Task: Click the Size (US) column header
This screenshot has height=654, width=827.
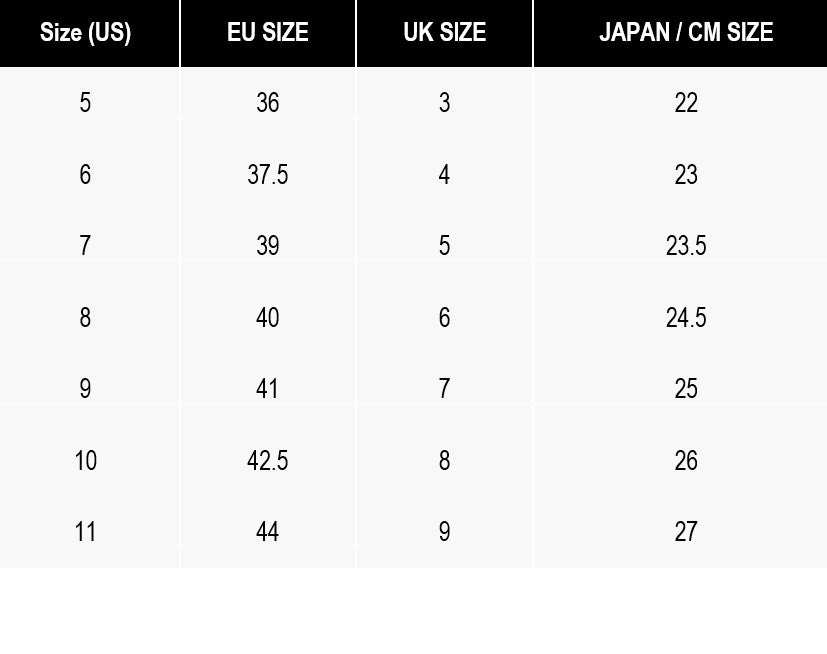Action: click(x=85, y=32)
